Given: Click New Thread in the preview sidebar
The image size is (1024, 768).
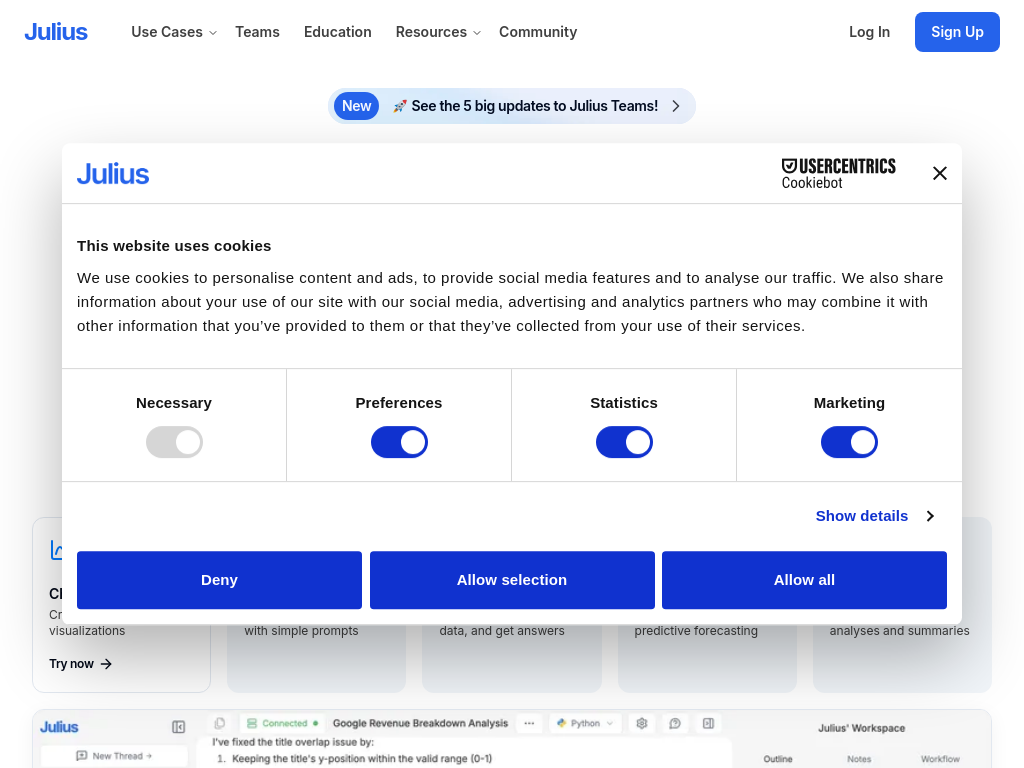Looking at the screenshot, I should click(x=114, y=756).
